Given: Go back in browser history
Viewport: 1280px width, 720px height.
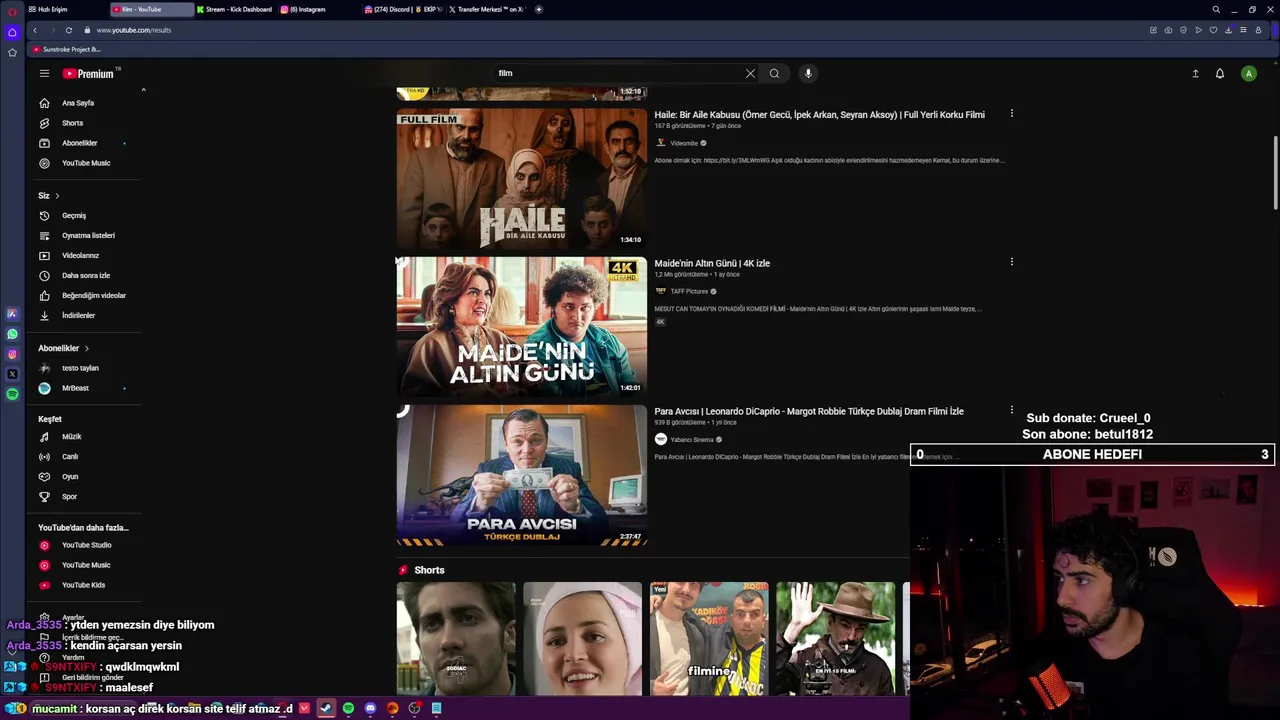Looking at the screenshot, I should pos(35,30).
